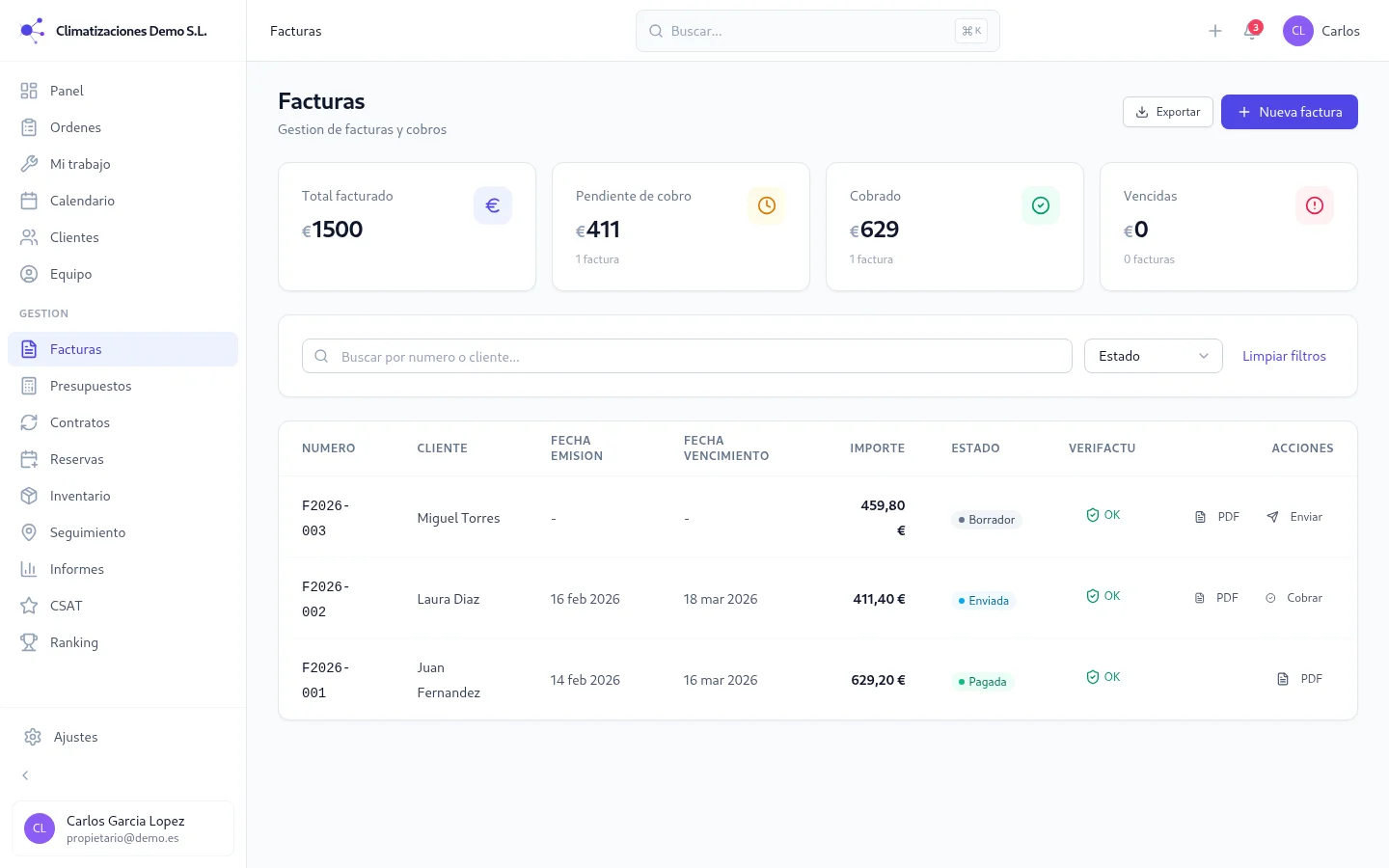Open PDF for invoice F2026-001
Screen dimensions: 1389x868
tap(1299, 679)
